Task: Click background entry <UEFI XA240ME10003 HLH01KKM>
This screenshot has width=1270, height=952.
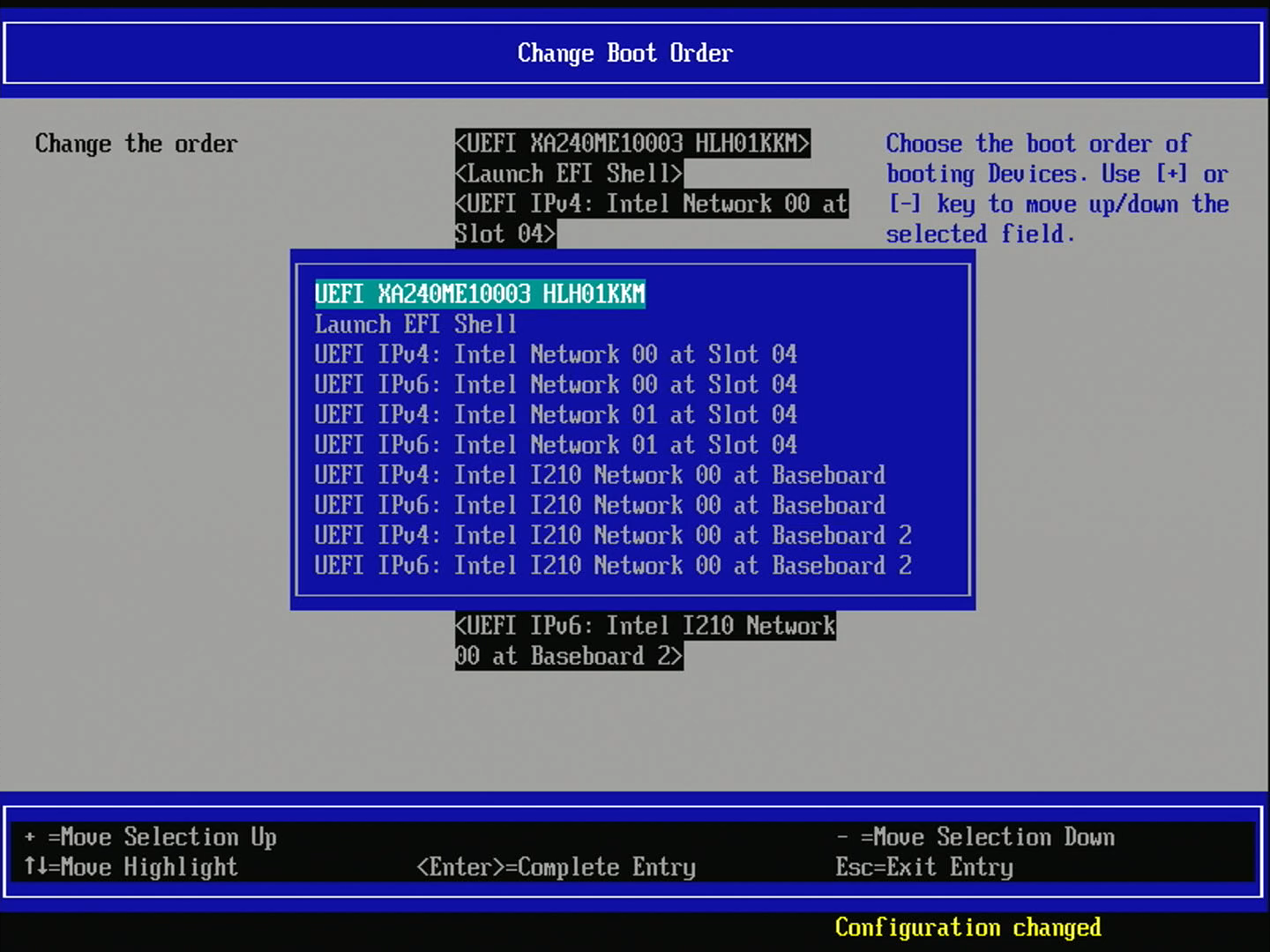Action: (632, 143)
